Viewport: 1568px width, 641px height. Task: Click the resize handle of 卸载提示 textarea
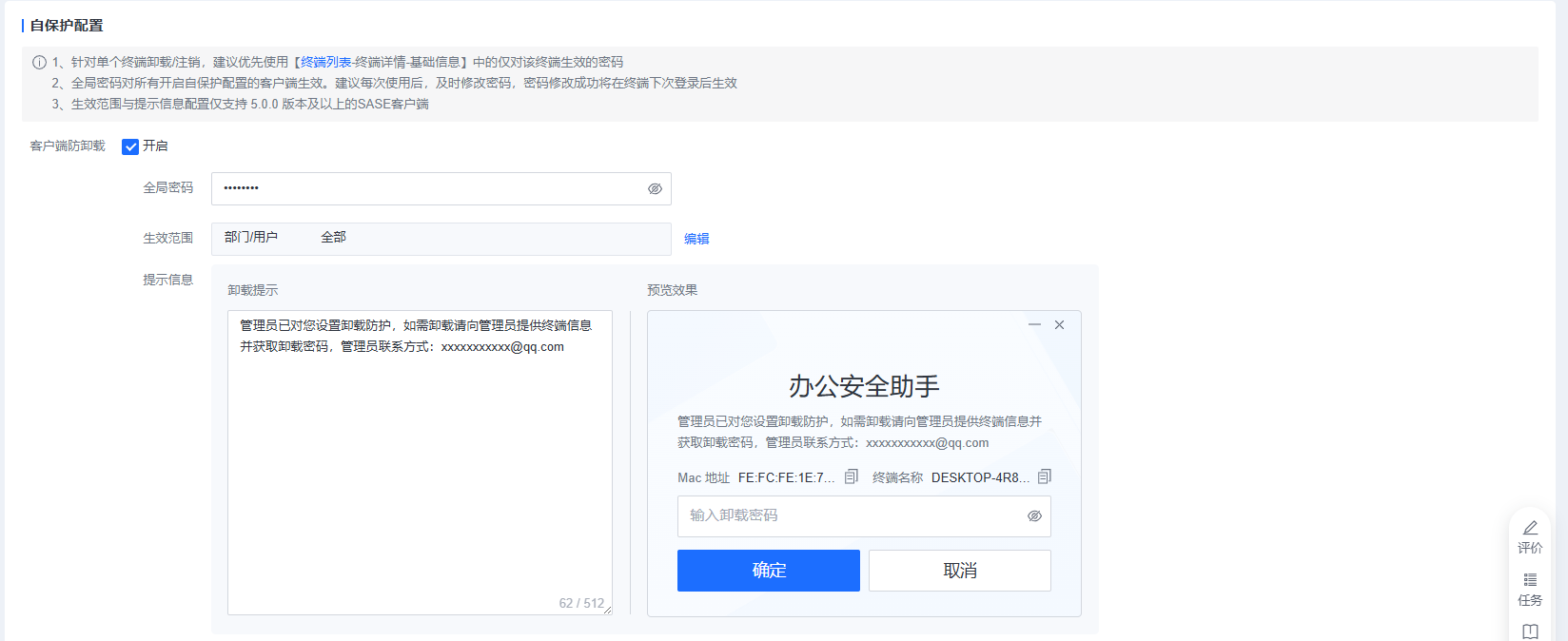607,610
